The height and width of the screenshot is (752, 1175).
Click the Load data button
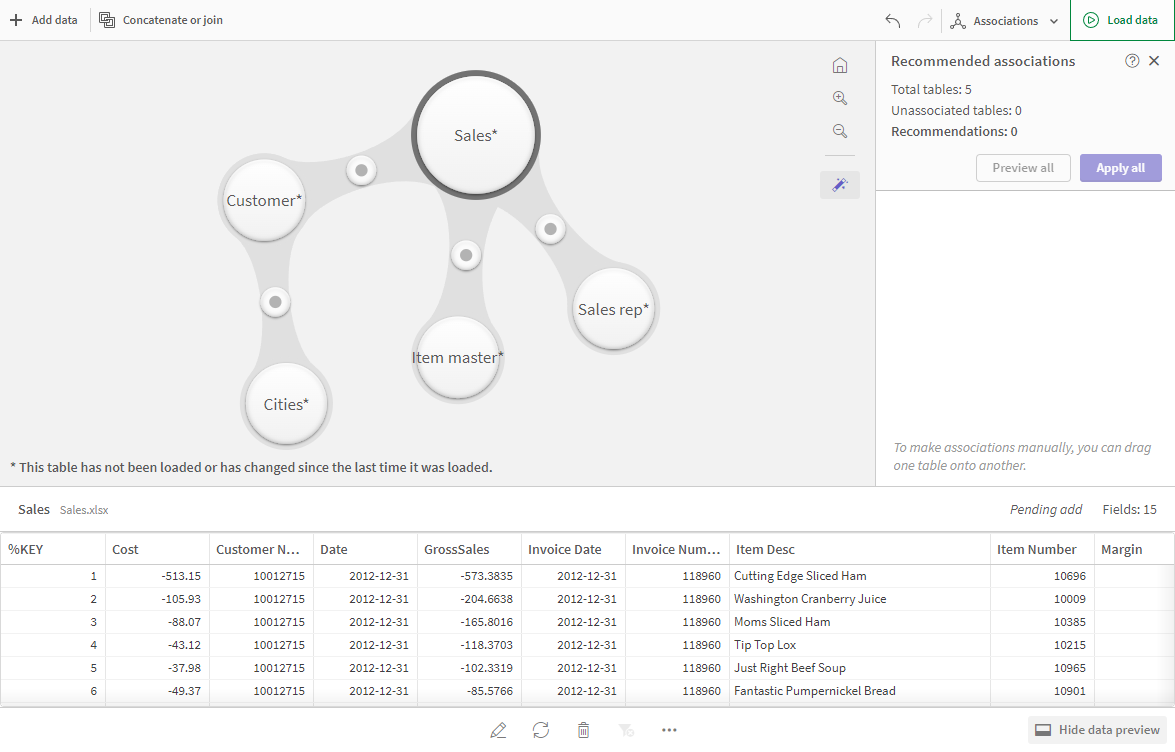[x=1122, y=20]
